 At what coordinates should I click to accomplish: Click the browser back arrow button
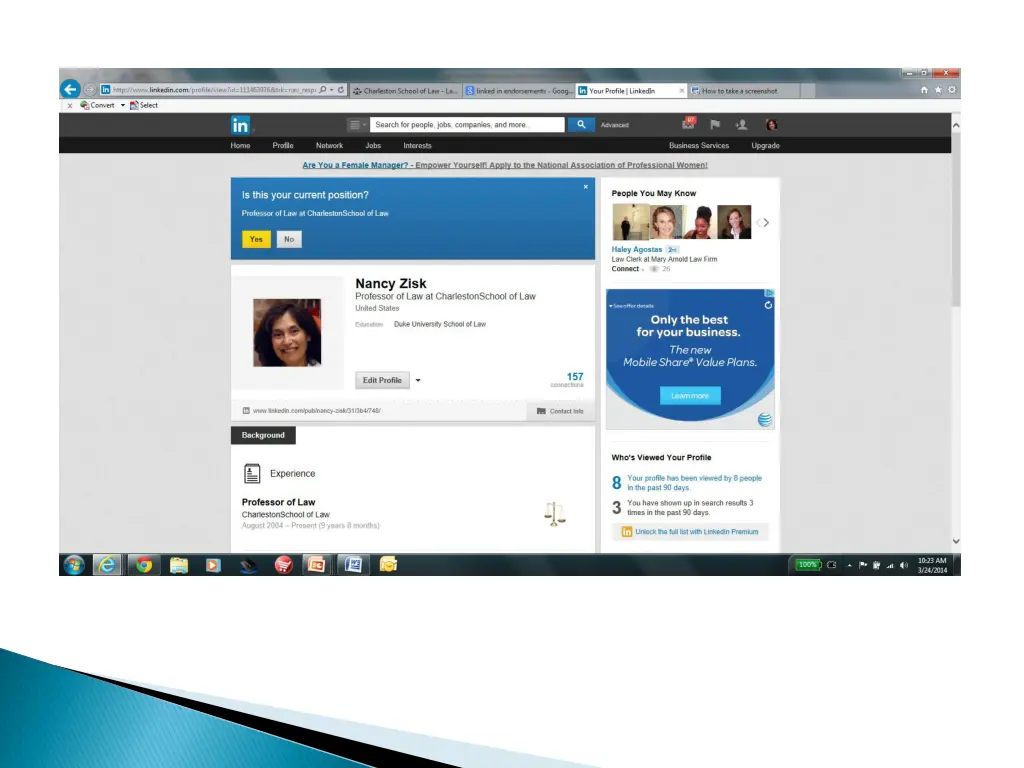pyautogui.click(x=71, y=89)
